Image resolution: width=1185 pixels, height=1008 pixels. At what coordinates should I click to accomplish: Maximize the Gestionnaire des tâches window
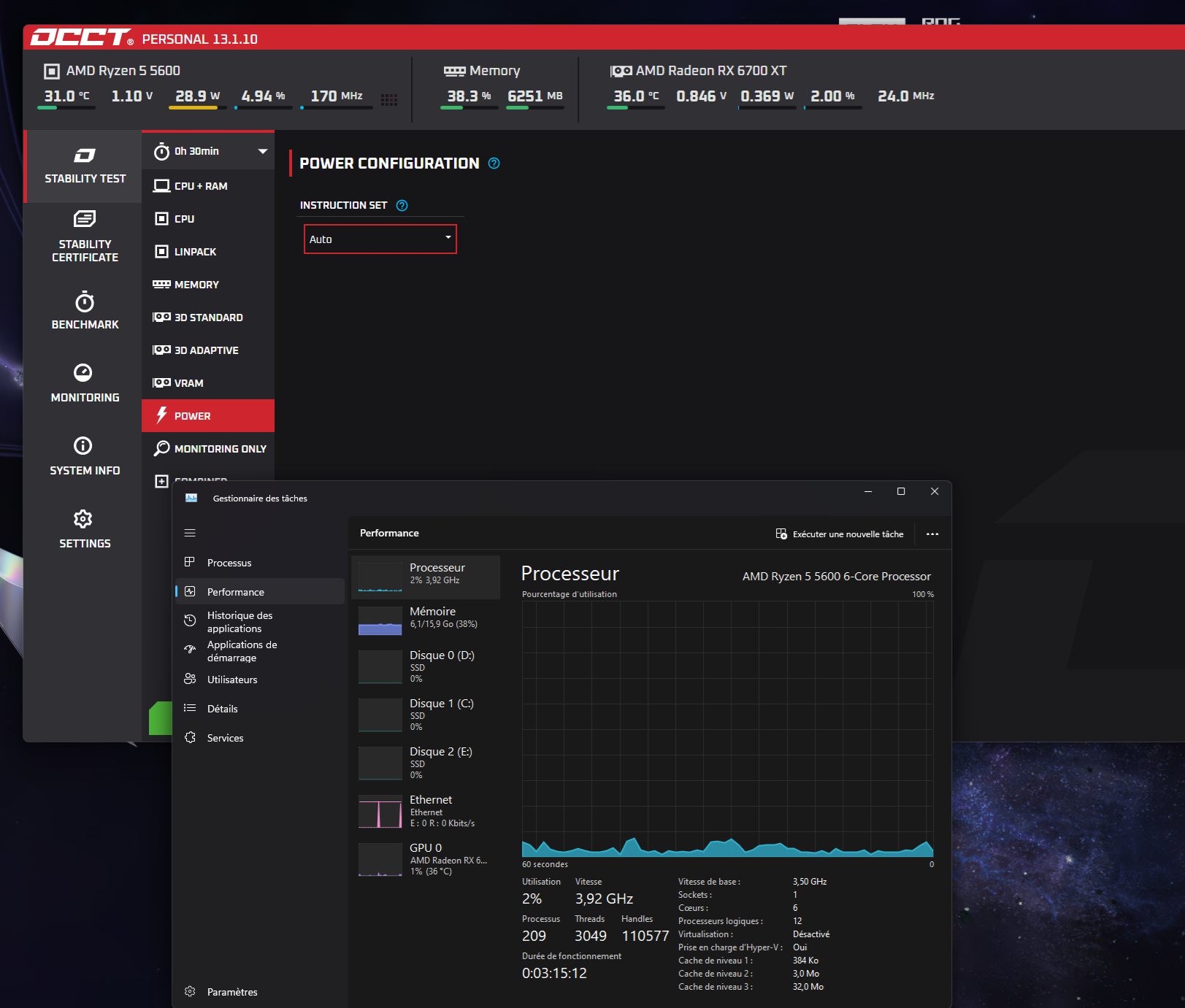[901, 492]
